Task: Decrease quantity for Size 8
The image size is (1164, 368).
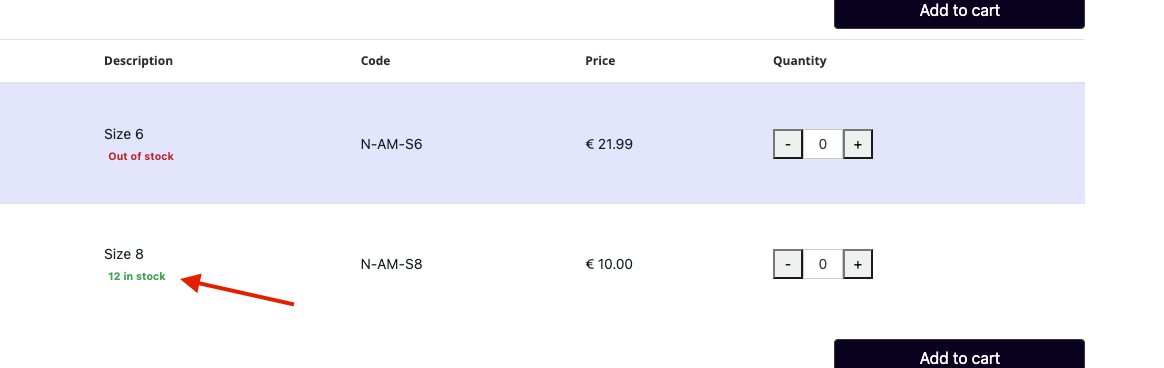Action: [x=788, y=264]
